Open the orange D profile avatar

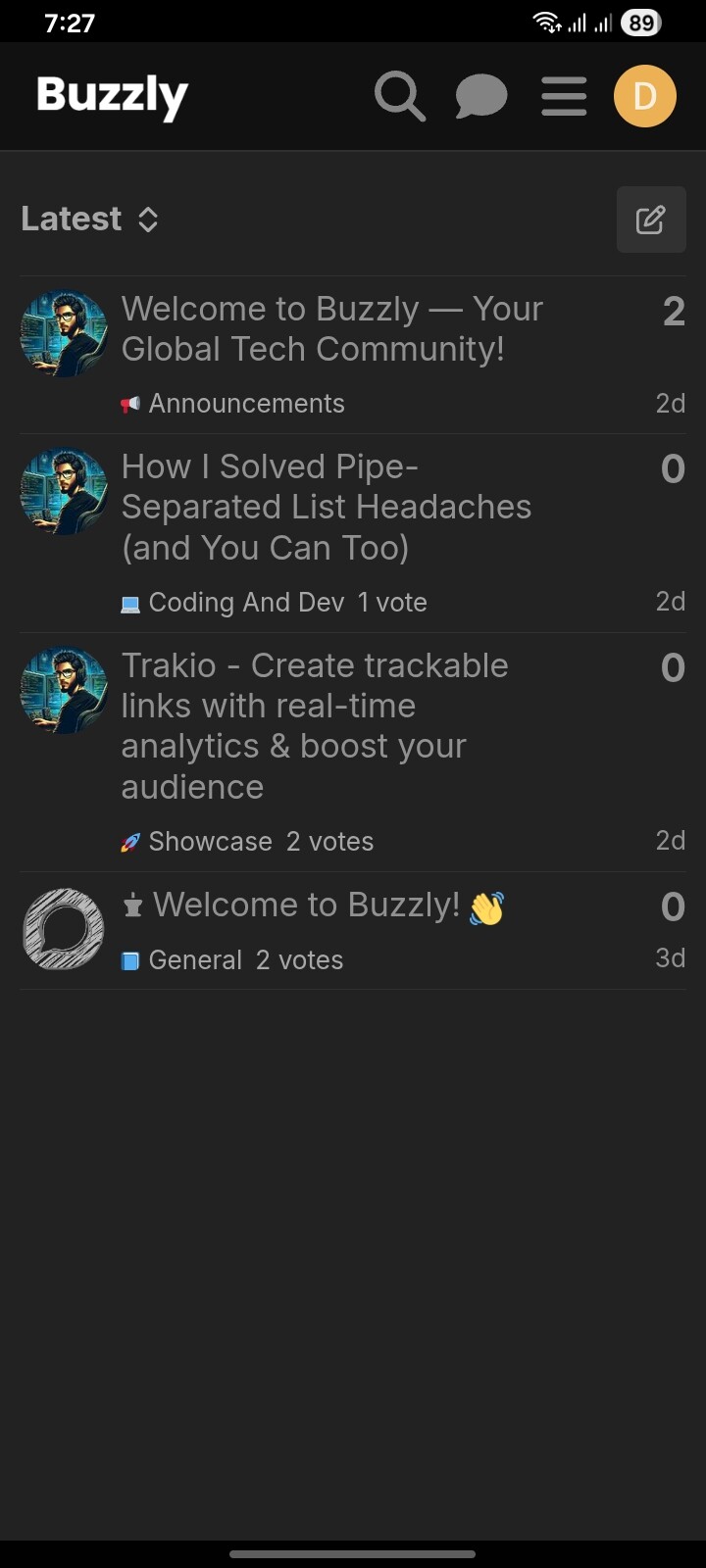644,96
